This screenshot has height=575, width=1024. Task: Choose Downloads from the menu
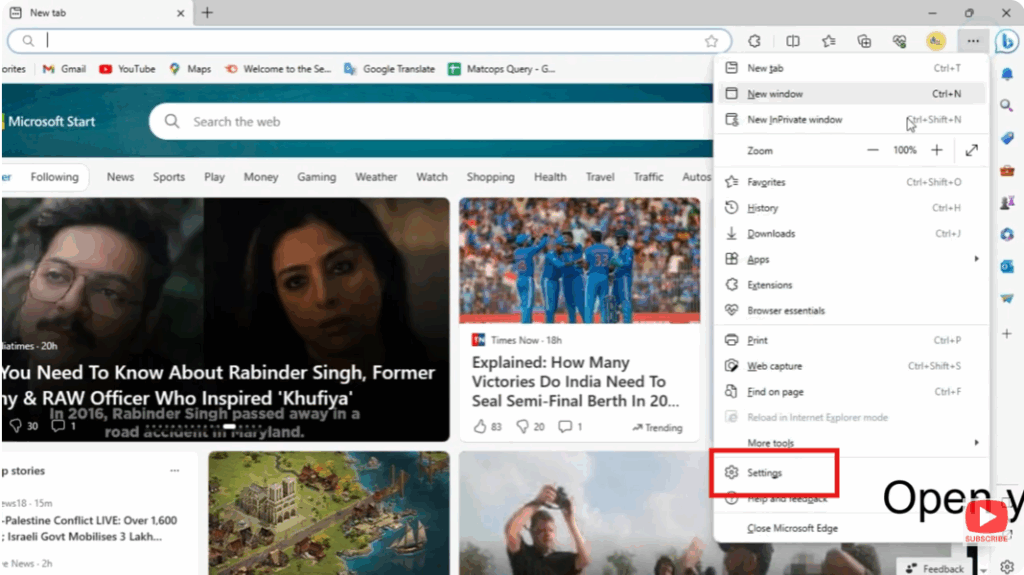click(771, 233)
